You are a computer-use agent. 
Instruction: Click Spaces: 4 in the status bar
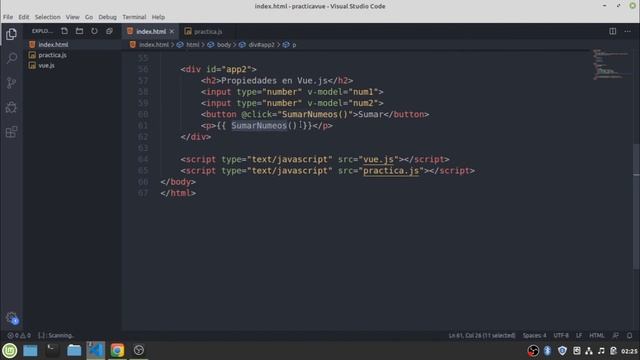pyautogui.click(x=534, y=336)
